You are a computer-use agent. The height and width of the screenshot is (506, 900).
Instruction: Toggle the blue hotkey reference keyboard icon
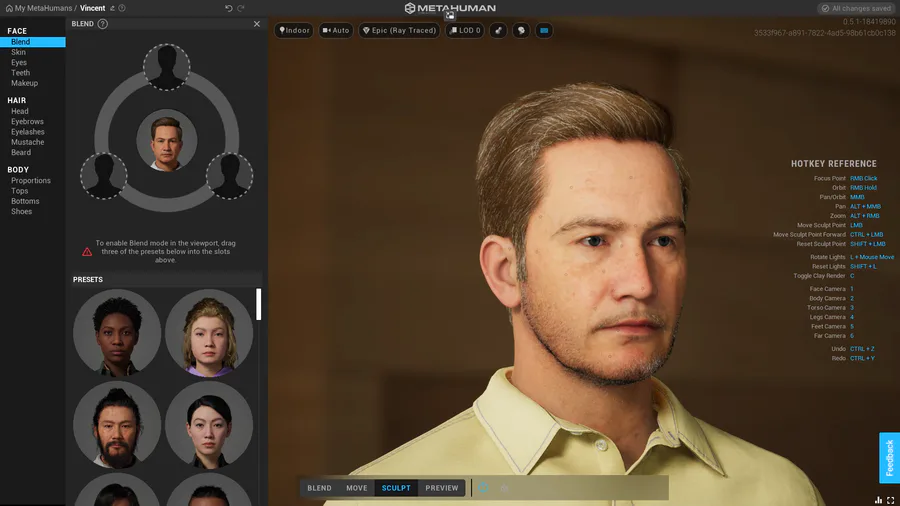[544, 30]
